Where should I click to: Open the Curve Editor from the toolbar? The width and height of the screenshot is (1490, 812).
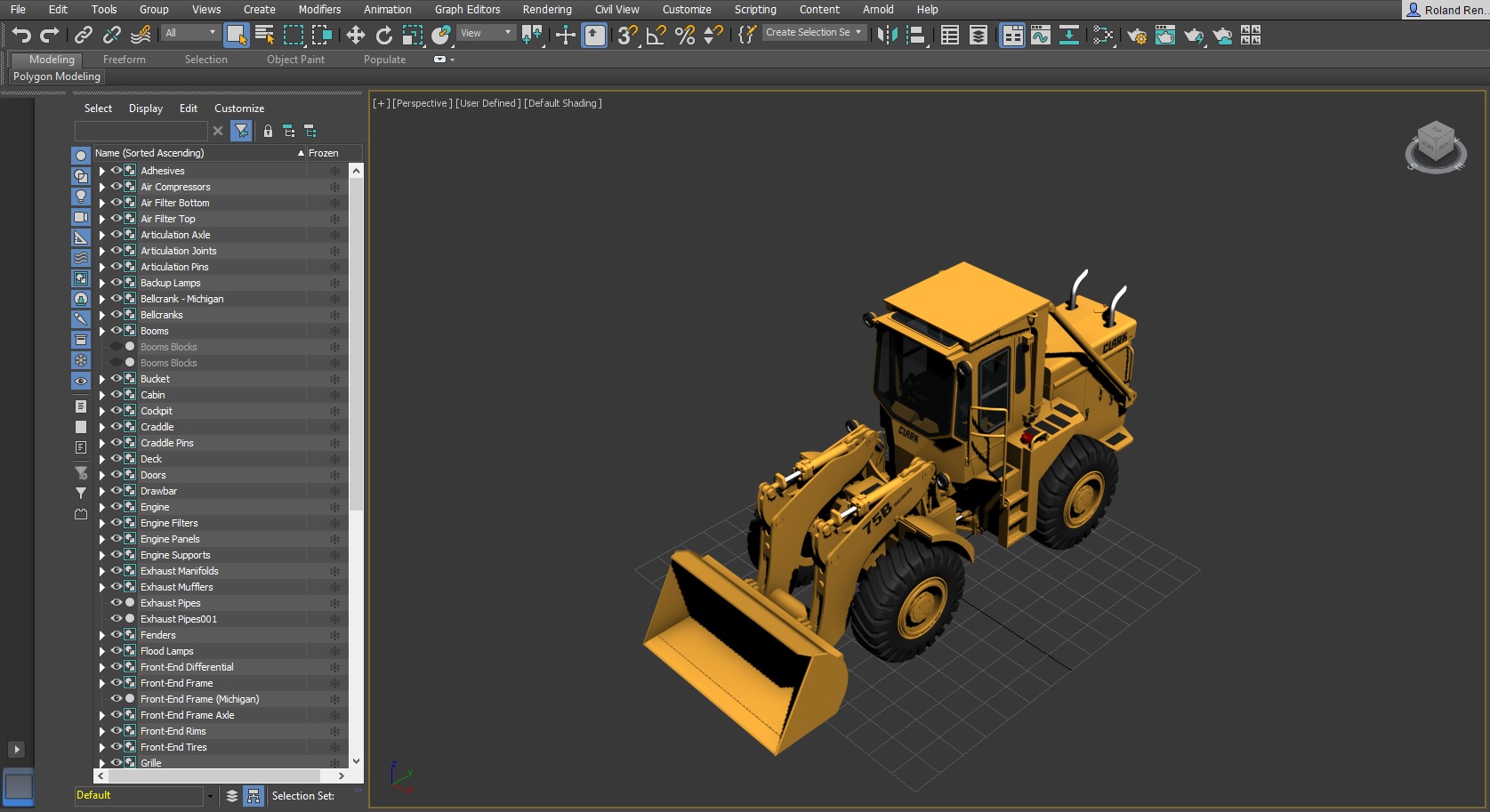pyautogui.click(x=1040, y=35)
